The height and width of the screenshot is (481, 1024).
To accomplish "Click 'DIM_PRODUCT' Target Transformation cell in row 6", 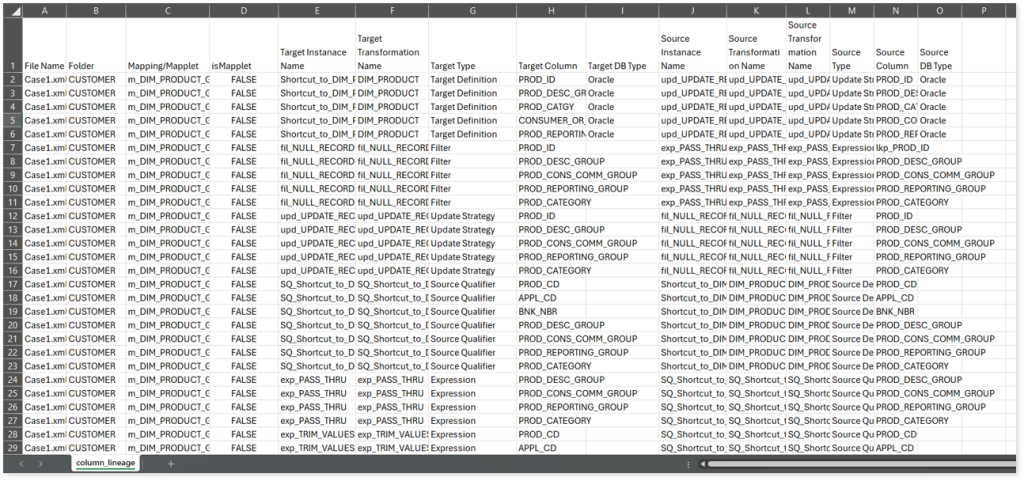I will coord(392,134).
